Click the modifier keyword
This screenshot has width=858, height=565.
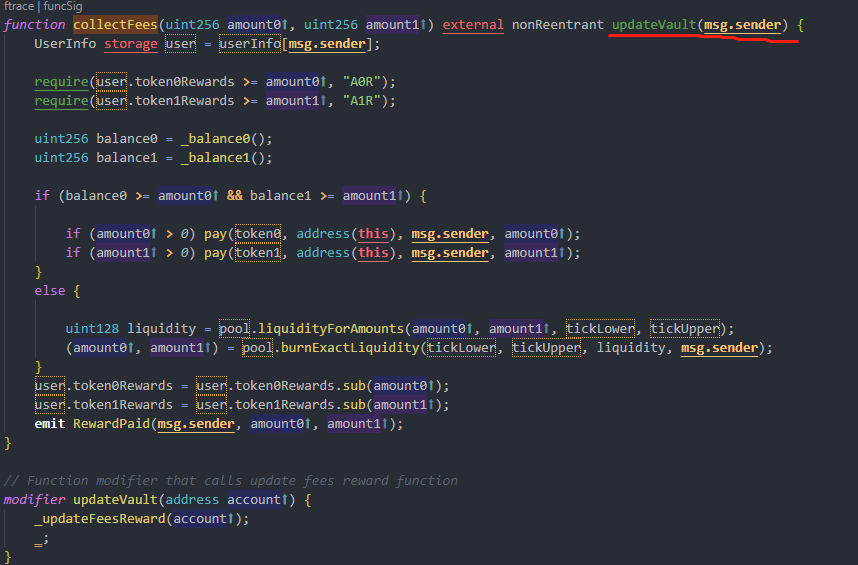coord(34,500)
